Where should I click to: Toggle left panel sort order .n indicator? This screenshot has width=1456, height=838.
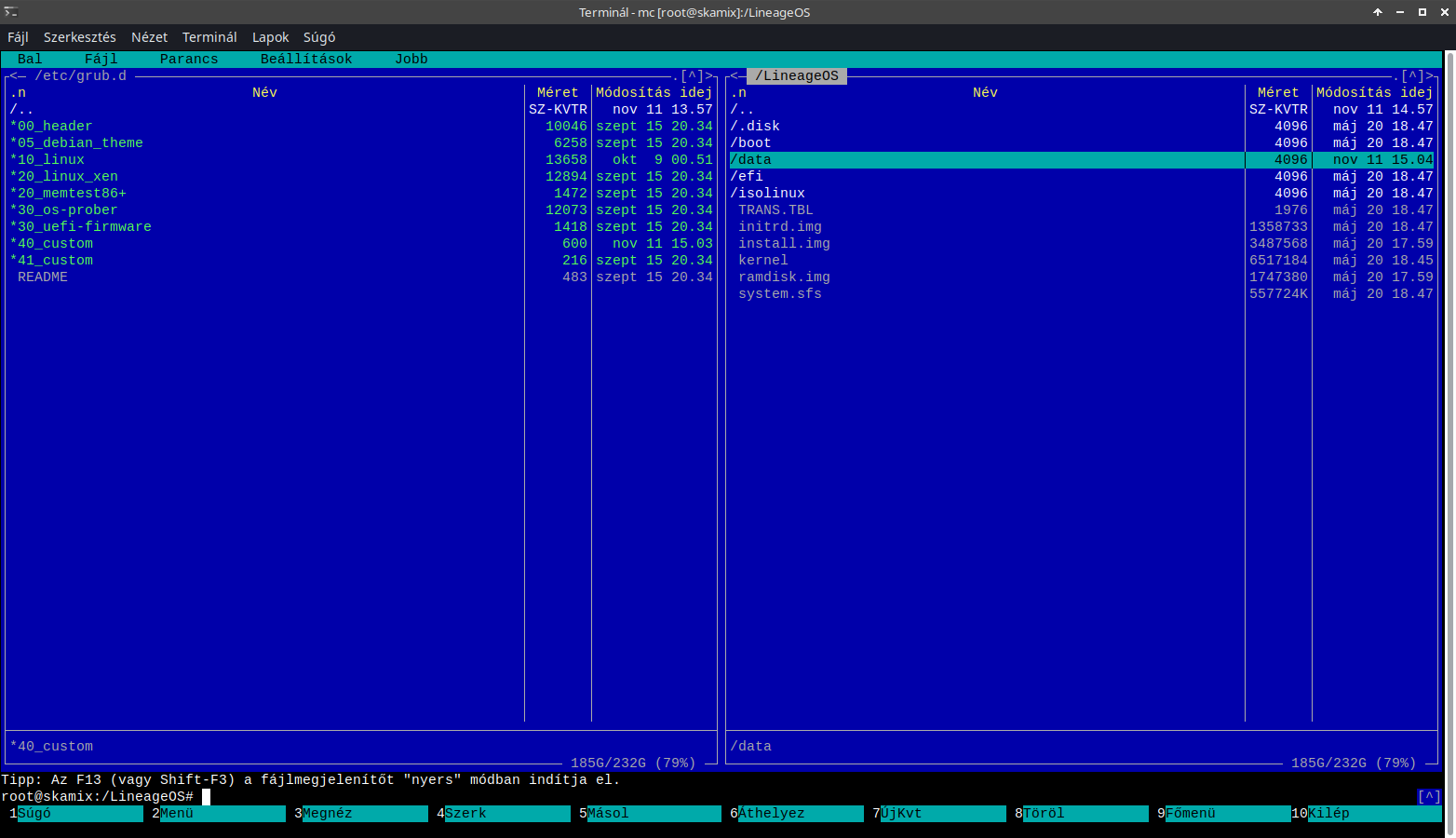(x=18, y=93)
